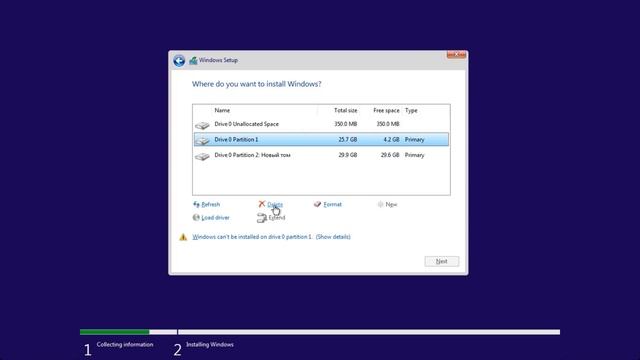The height and width of the screenshot is (360, 640).
Task: Click the 25.7 GB total size value
Action: [x=347, y=140]
